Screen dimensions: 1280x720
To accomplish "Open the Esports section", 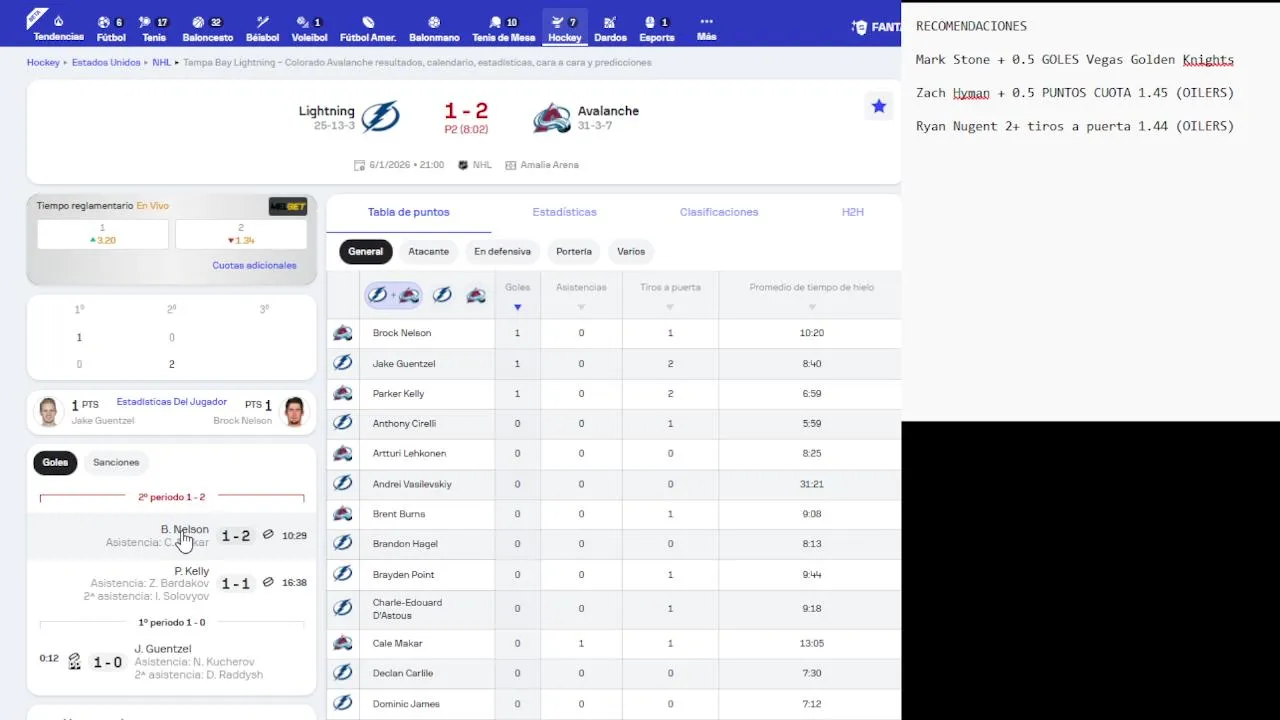I will click(657, 28).
